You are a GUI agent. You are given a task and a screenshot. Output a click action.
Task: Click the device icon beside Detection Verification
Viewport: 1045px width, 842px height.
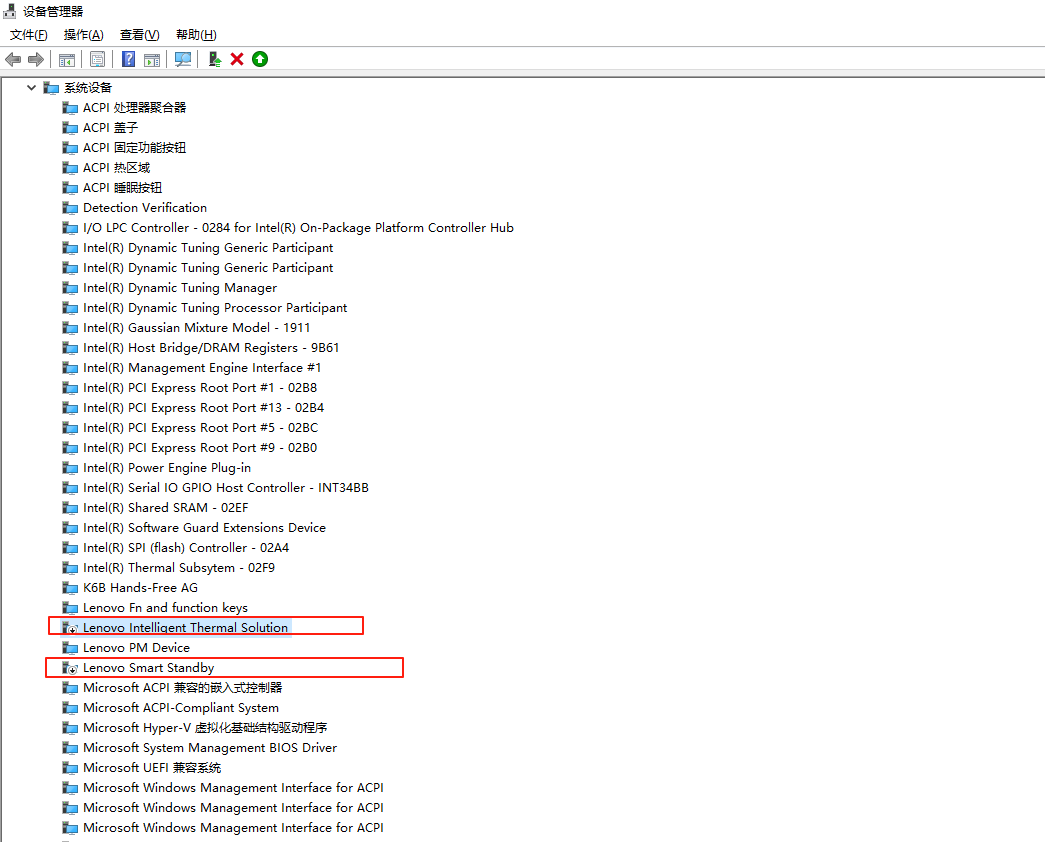point(69,208)
